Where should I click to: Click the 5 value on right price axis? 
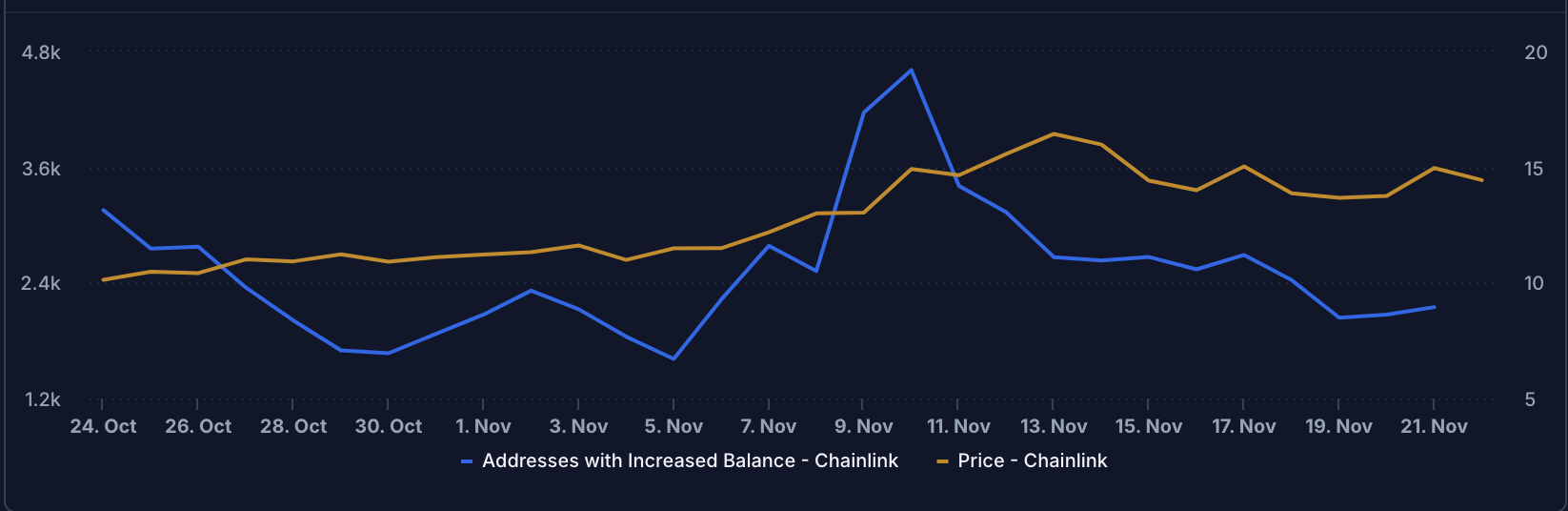coord(1530,399)
